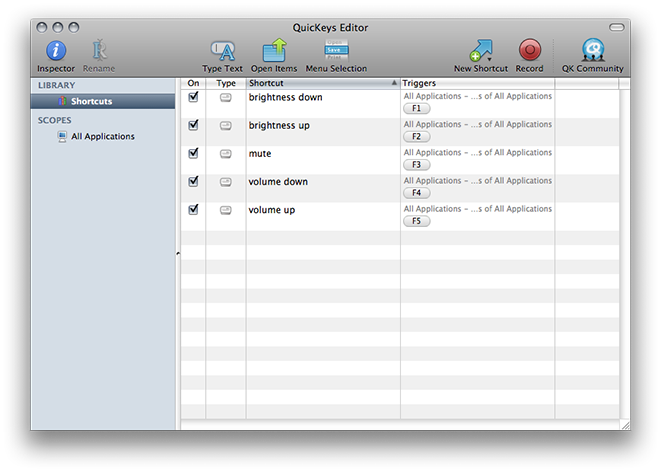Click the Open Items toolbar icon
The image size is (661, 472).
(274, 50)
